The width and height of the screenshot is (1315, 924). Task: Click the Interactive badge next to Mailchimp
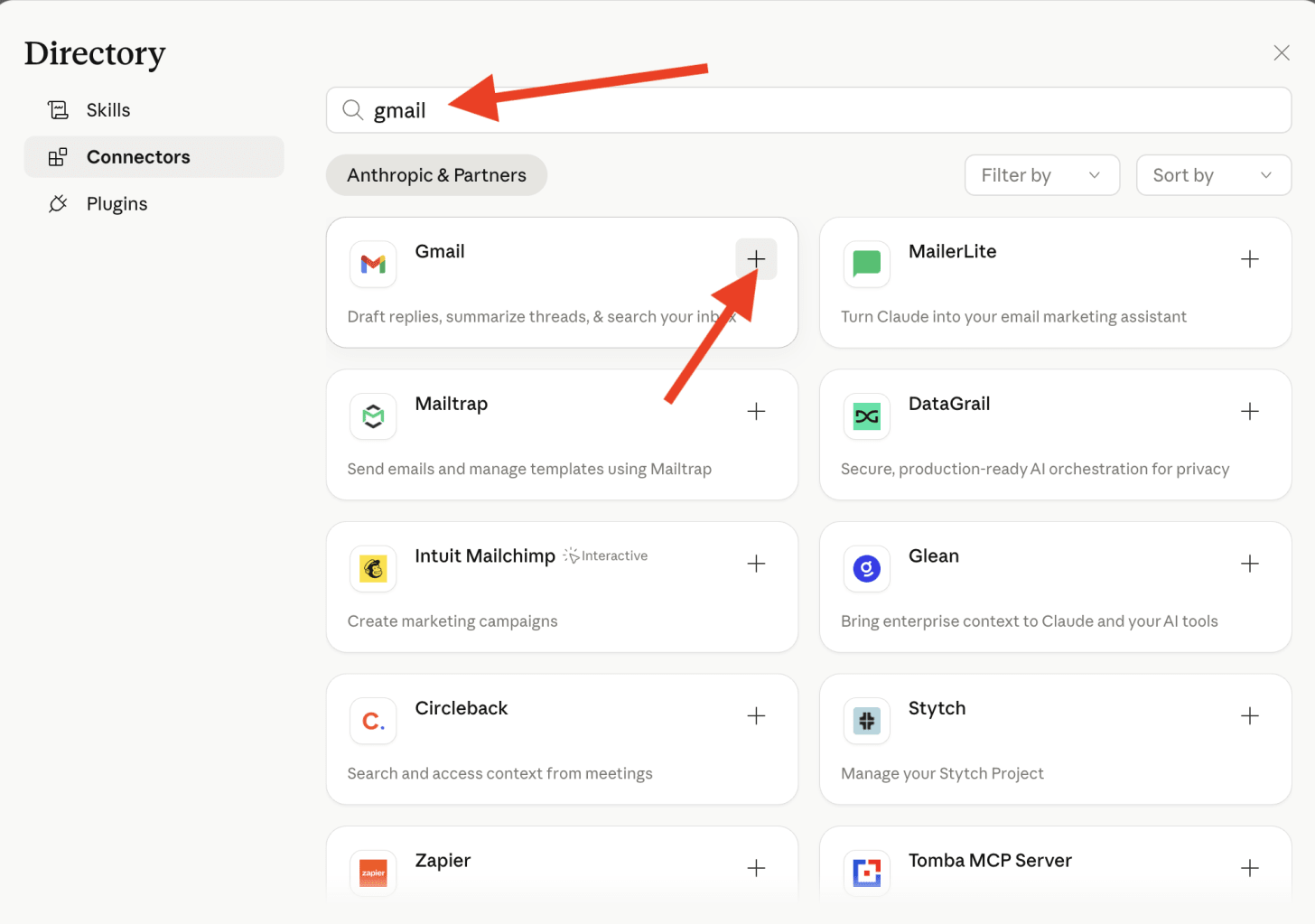[x=605, y=556]
